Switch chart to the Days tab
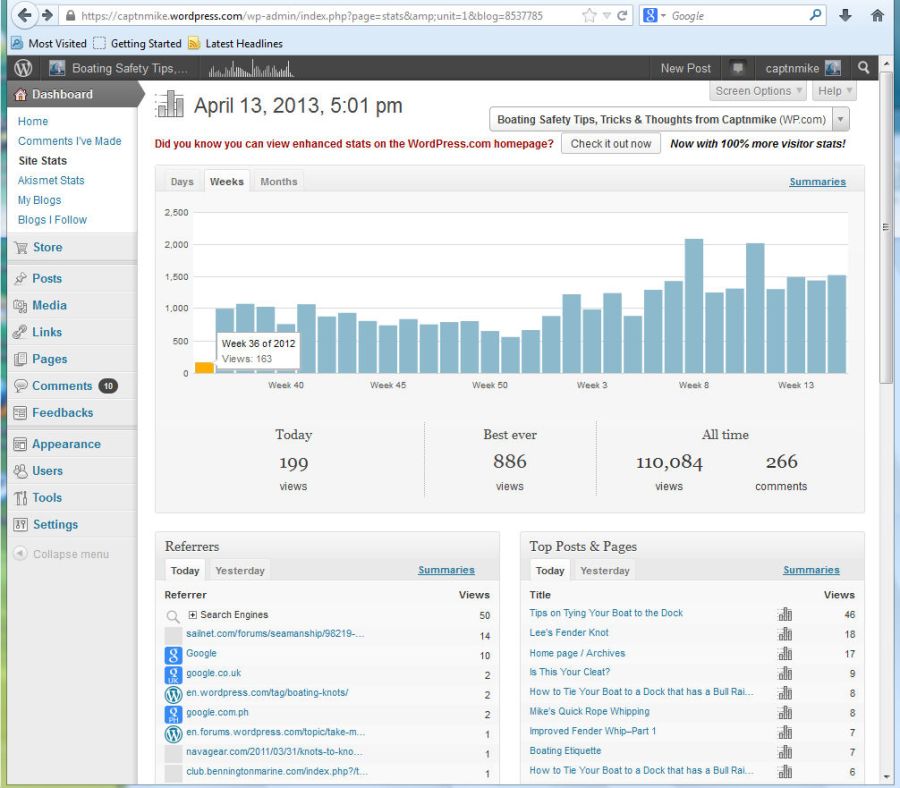The width and height of the screenshot is (900, 788). point(182,182)
